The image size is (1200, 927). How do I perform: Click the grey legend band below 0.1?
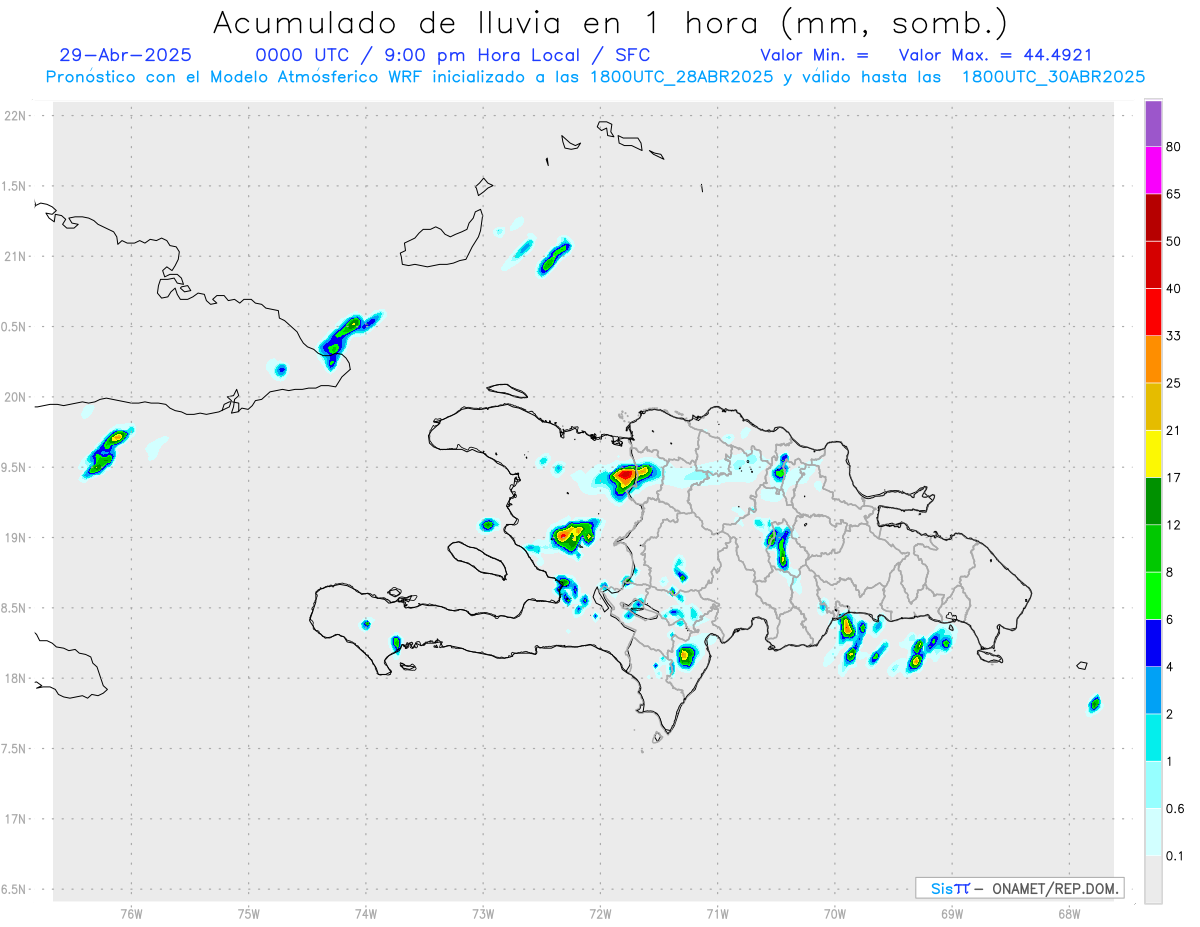pyautogui.click(x=1153, y=880)
